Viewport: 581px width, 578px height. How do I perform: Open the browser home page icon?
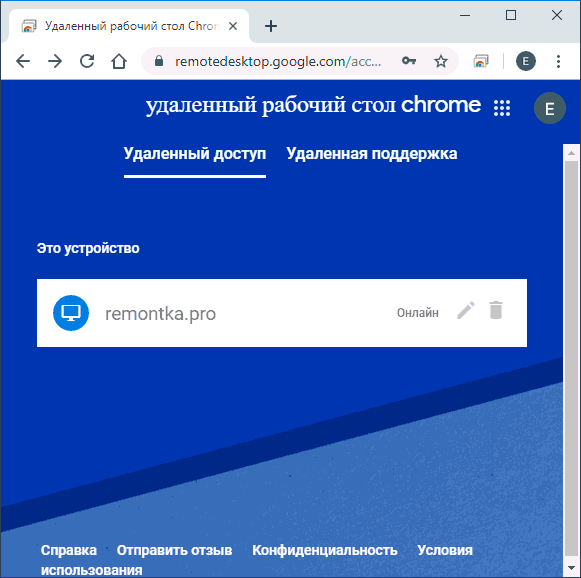[x=119, y=61]
